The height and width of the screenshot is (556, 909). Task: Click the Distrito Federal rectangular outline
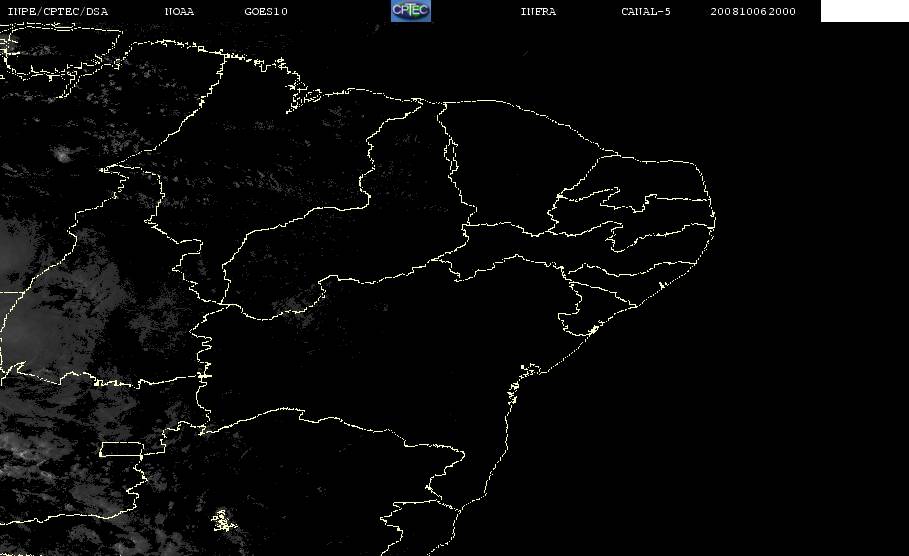tap(121, 449)
